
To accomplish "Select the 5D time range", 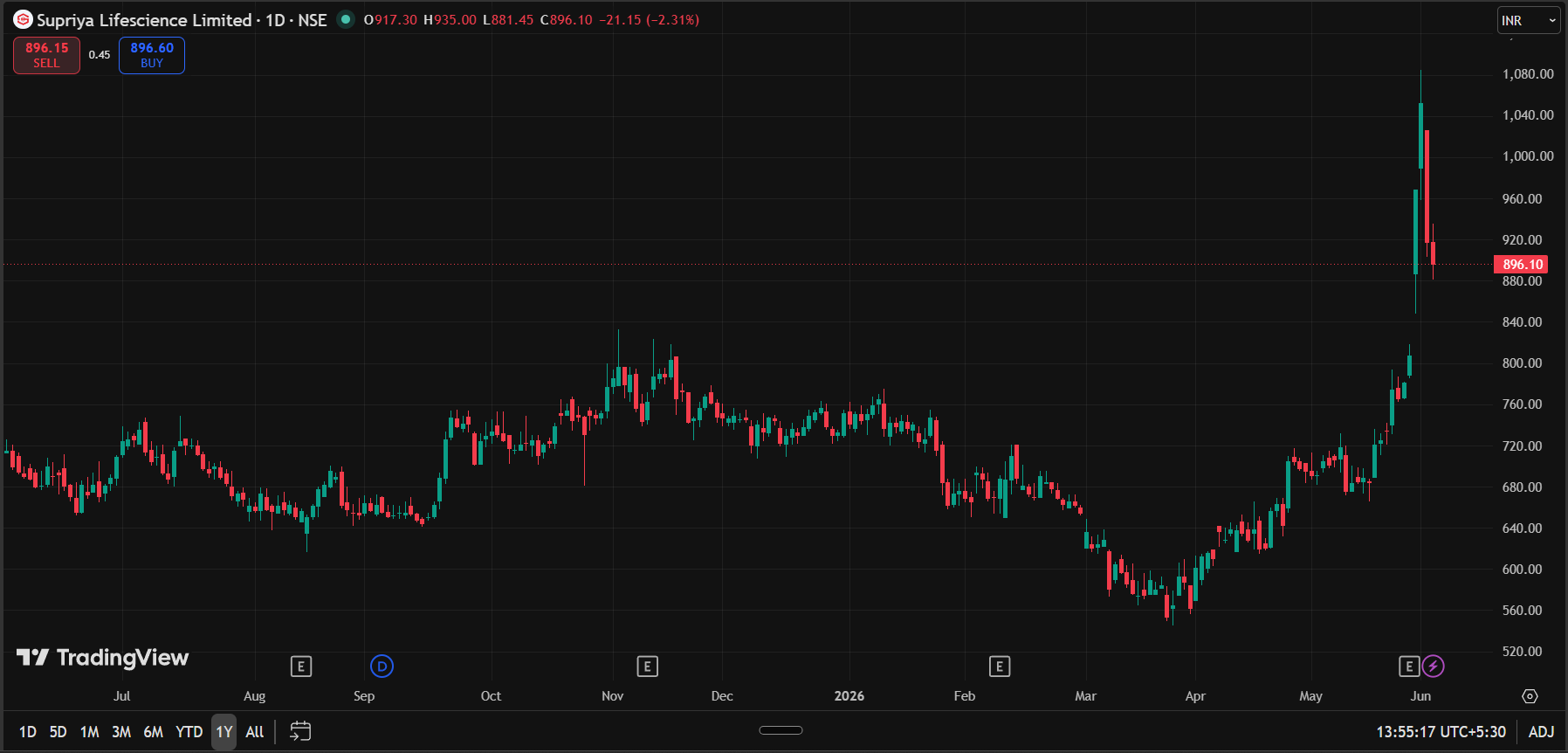I will coord(58,732).
